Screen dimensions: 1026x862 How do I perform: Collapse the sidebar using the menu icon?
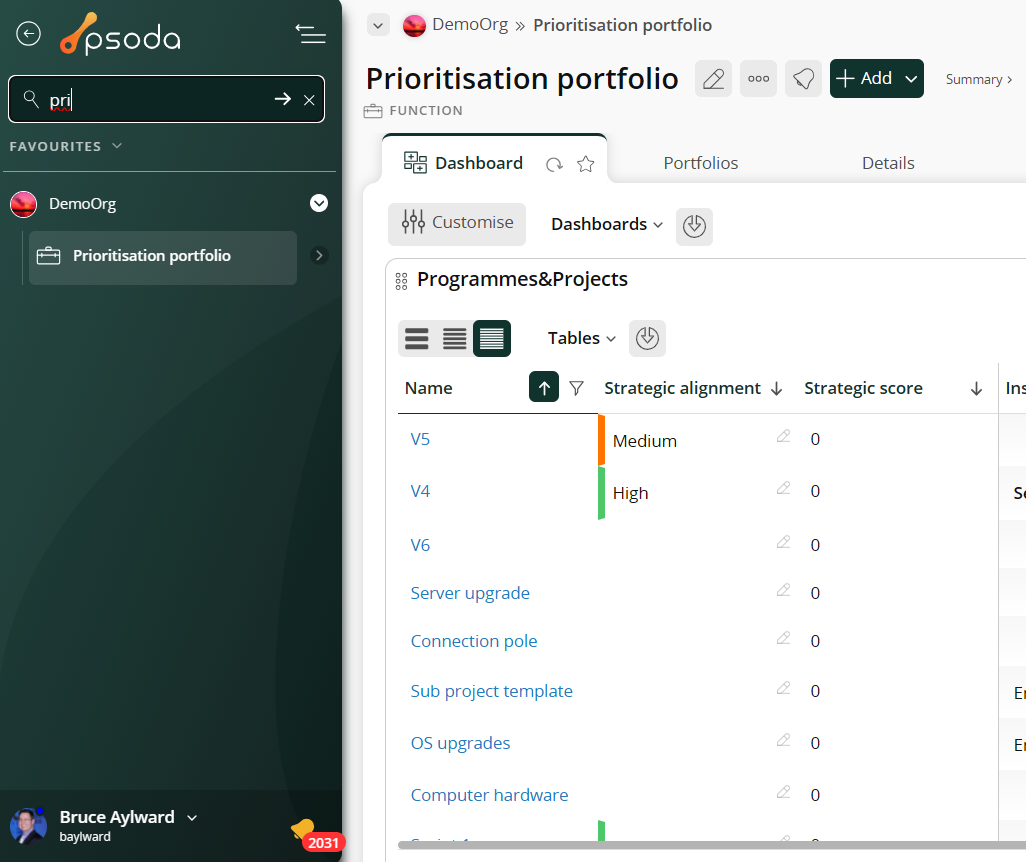(310, 34)
